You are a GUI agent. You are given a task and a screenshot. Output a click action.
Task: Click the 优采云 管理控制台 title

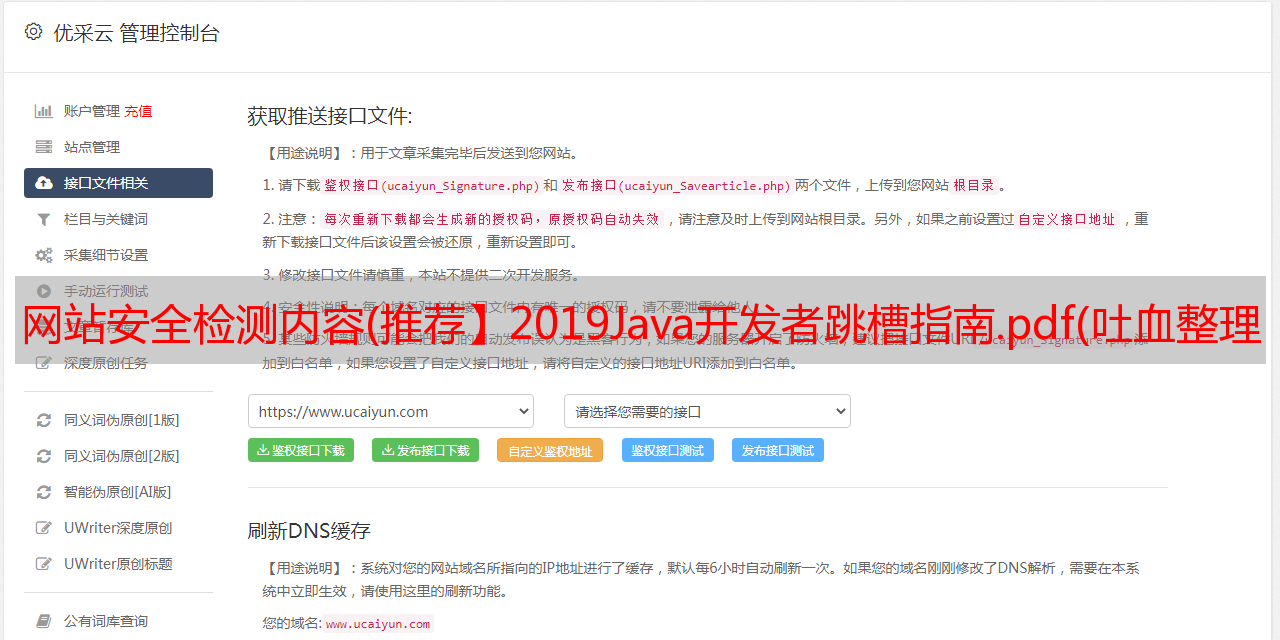click(136, 32)
